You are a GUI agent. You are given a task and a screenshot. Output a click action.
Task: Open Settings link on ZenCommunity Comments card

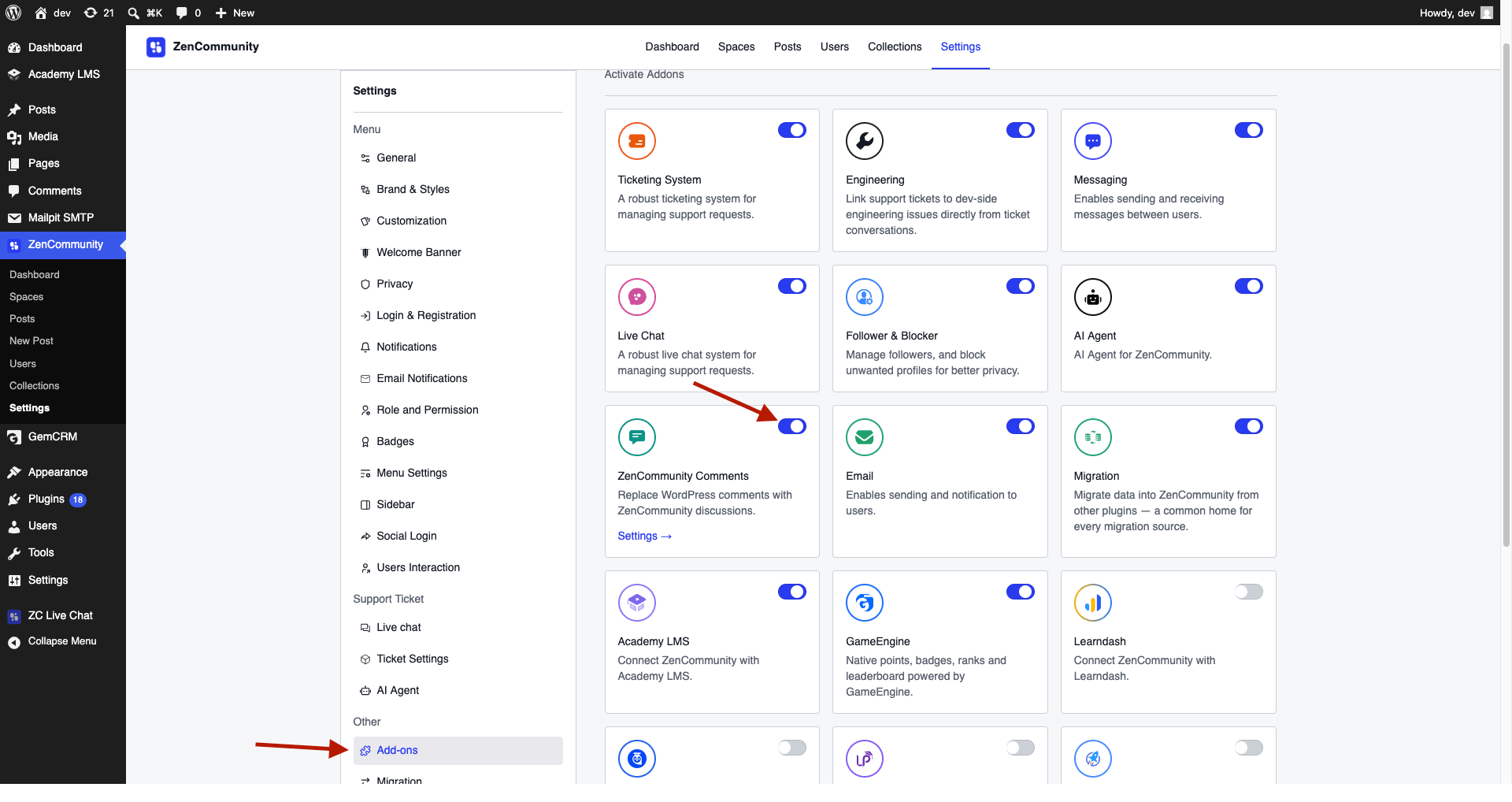click(x=644, y=536)
